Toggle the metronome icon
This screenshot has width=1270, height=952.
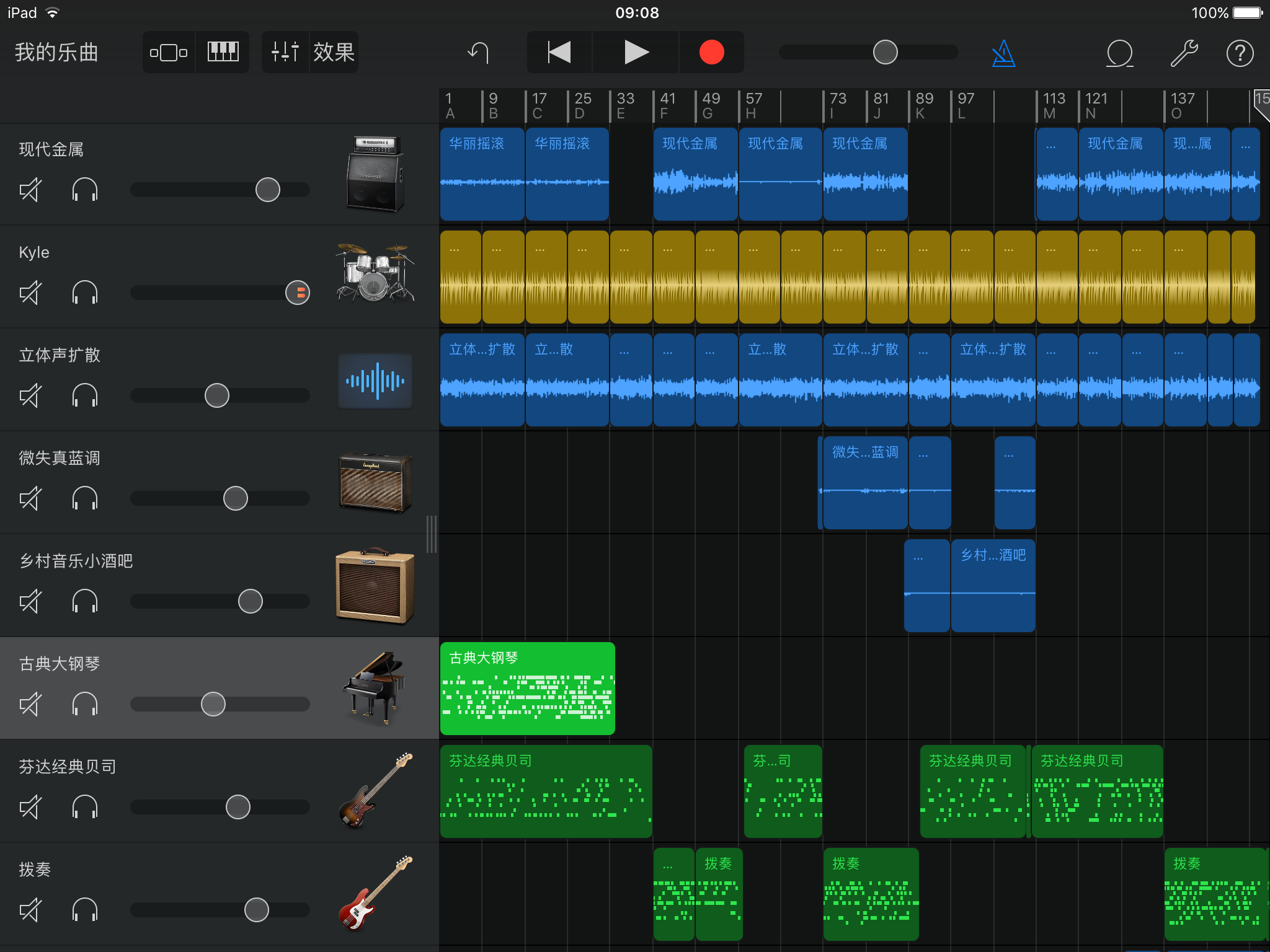(x=1003, y=54)
